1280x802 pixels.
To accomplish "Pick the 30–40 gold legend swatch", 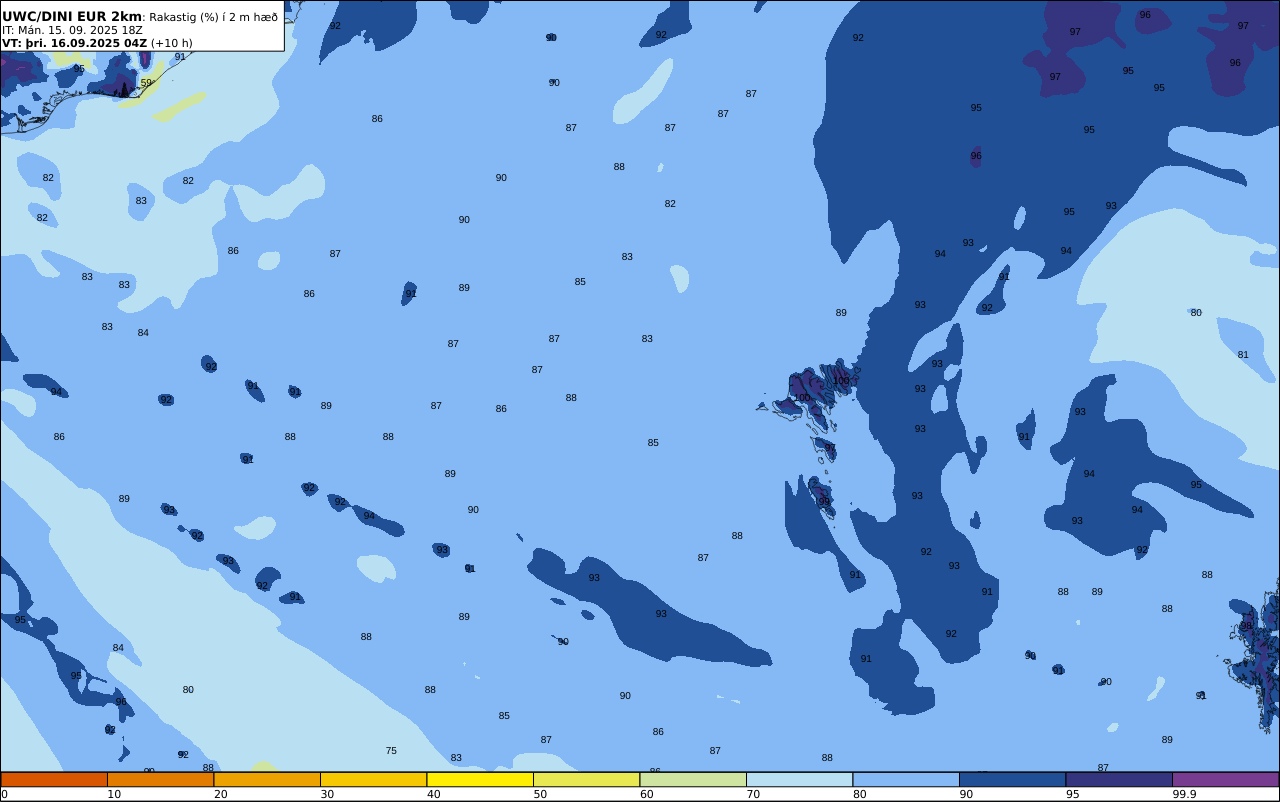I will click(x=373, y=779).
